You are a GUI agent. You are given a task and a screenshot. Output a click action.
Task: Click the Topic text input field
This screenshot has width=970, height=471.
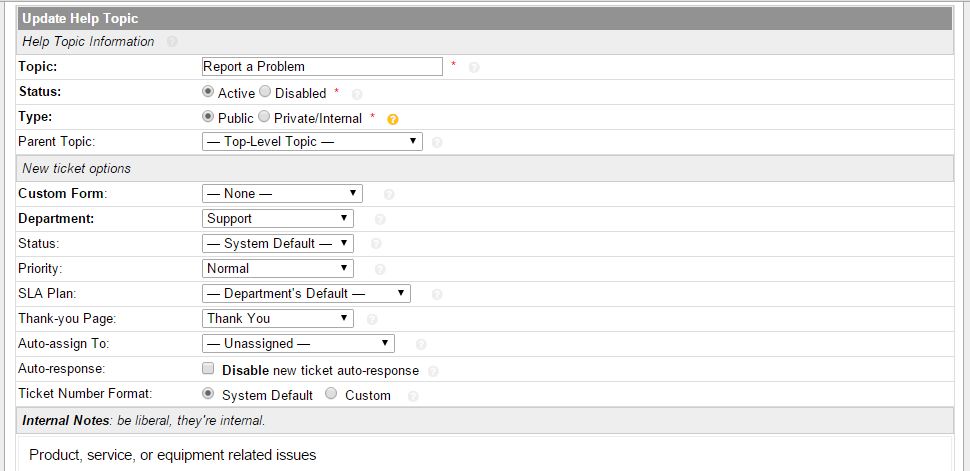tap(321, 67)
